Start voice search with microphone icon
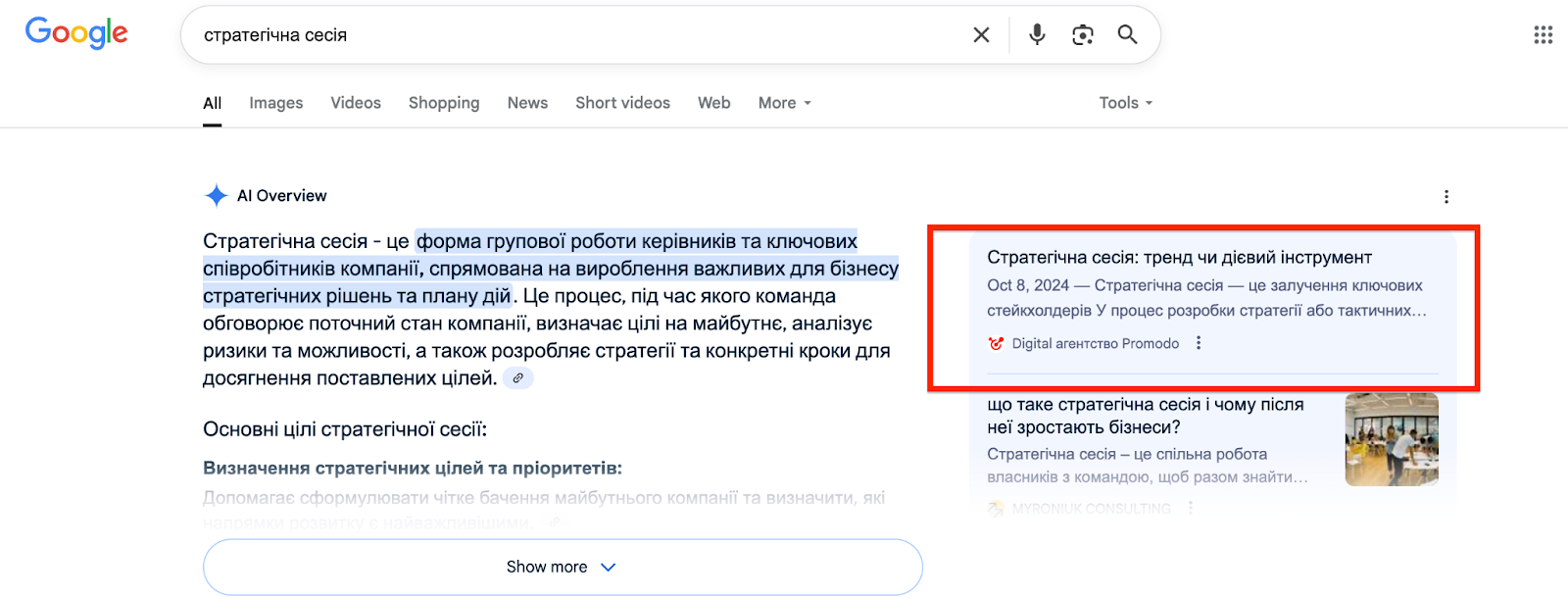 click(x=1037, y=35)
